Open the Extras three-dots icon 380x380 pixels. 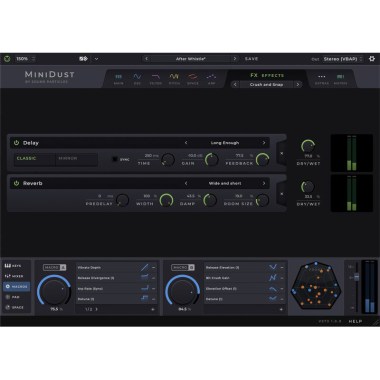322,77
